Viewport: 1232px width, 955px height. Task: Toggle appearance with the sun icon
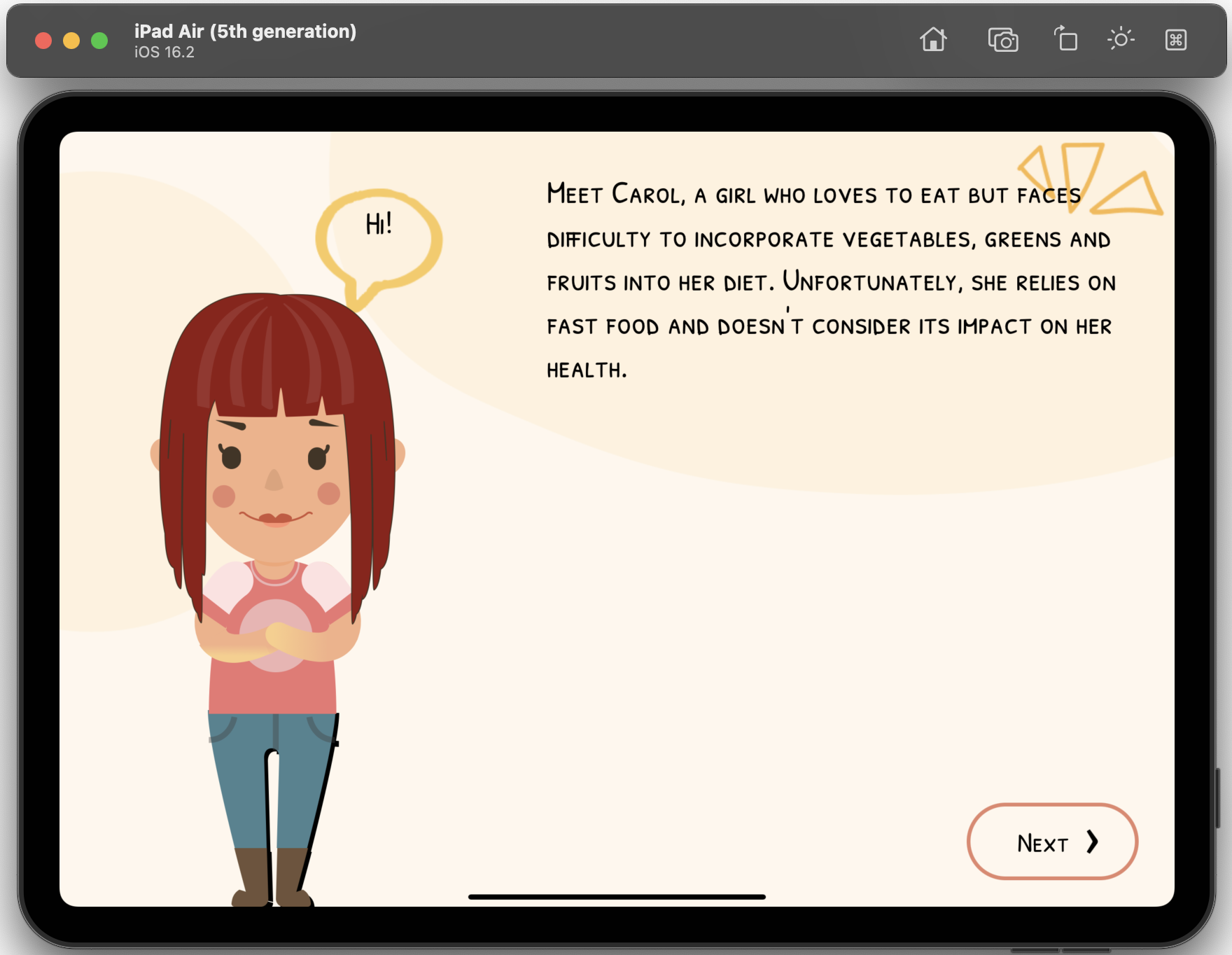[1121, 39]
